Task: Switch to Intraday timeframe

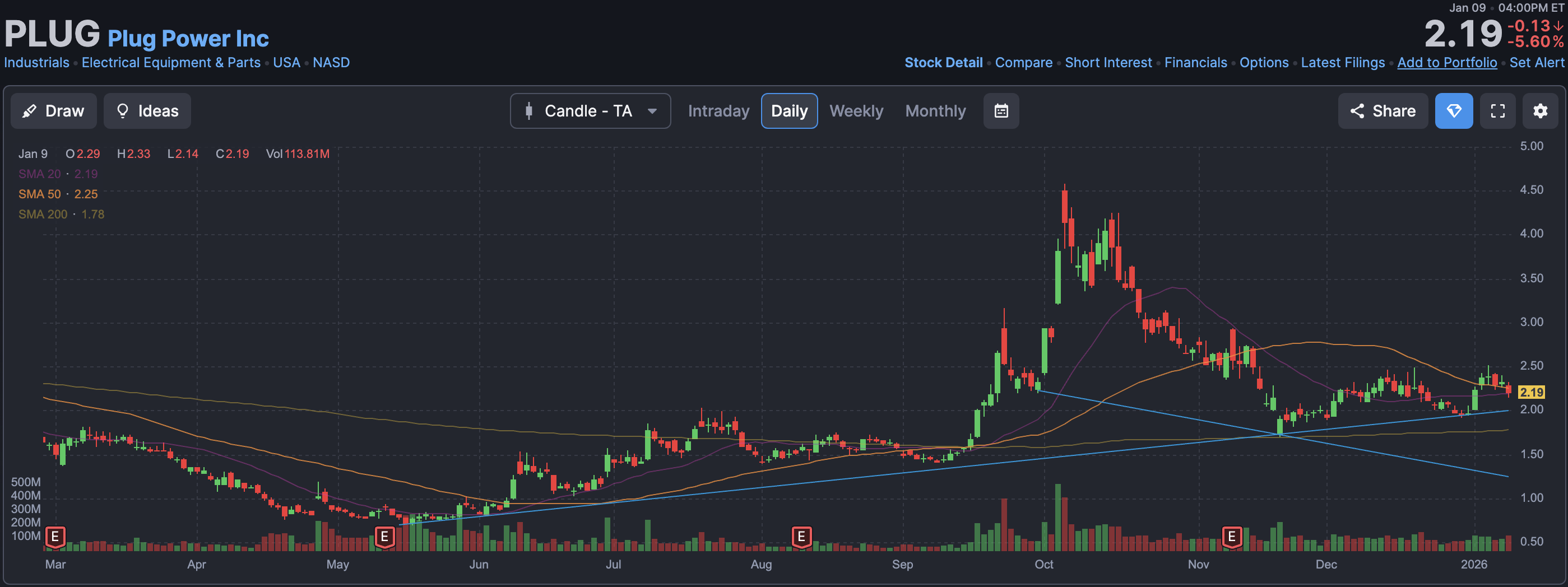Action: pos(718,111)
